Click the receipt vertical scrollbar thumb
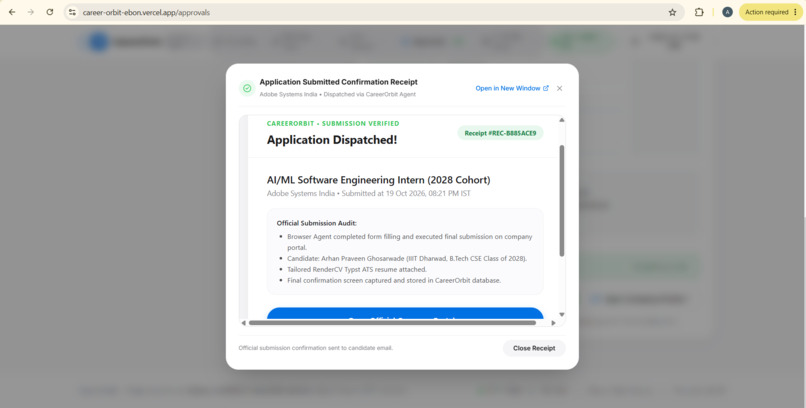 [x=561, y=200]
